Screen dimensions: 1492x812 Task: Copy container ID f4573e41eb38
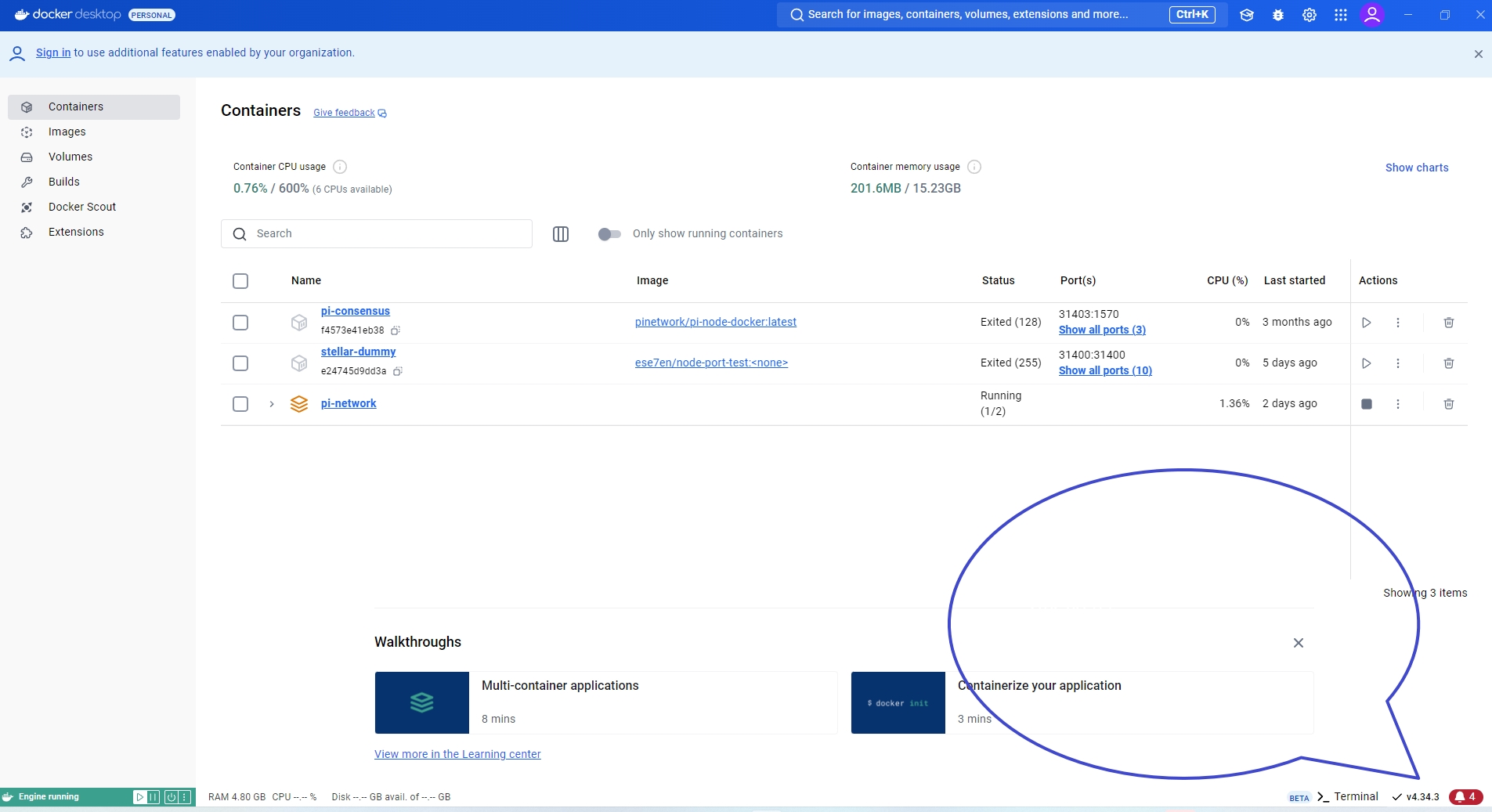click(396, 330)
